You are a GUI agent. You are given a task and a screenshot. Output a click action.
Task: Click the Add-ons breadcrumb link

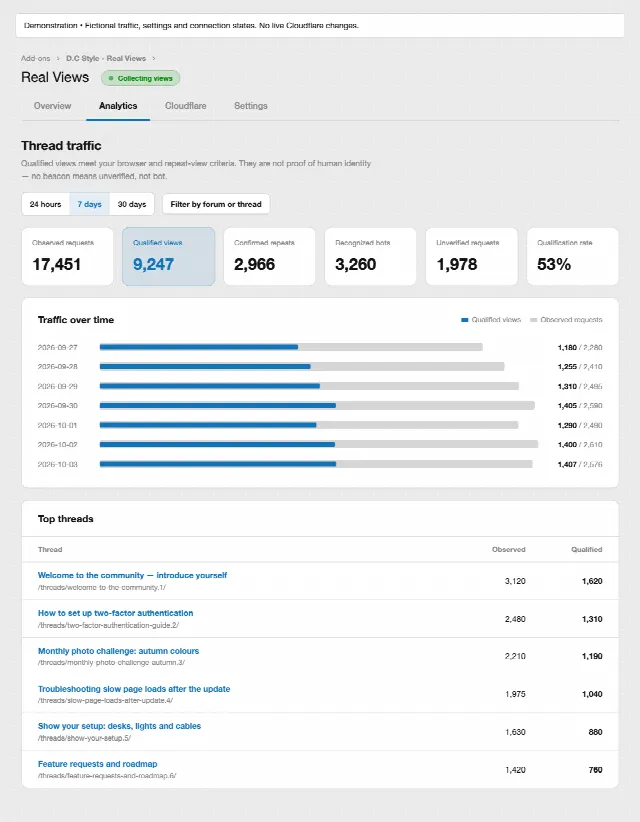tap(36, 58)
